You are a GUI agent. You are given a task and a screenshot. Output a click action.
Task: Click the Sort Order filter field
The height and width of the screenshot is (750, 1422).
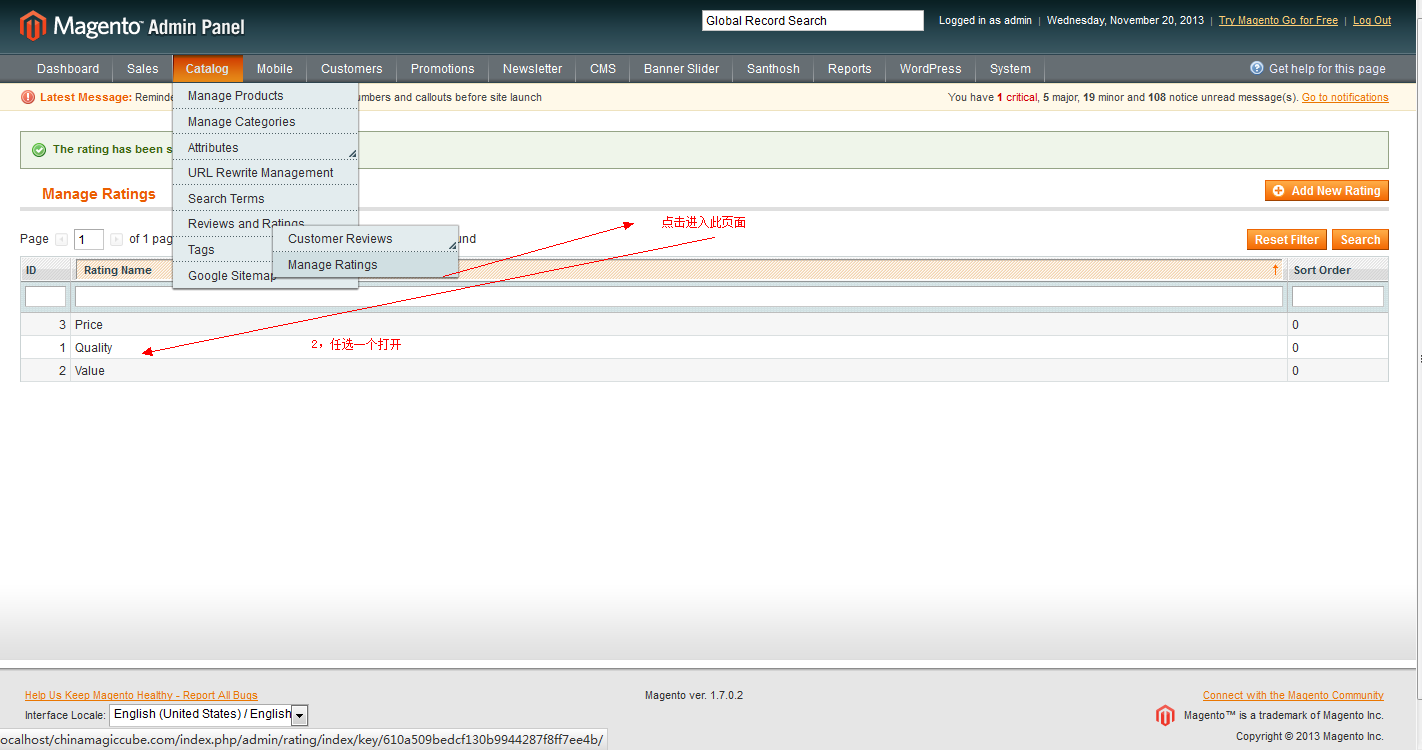click(1338, 297)
